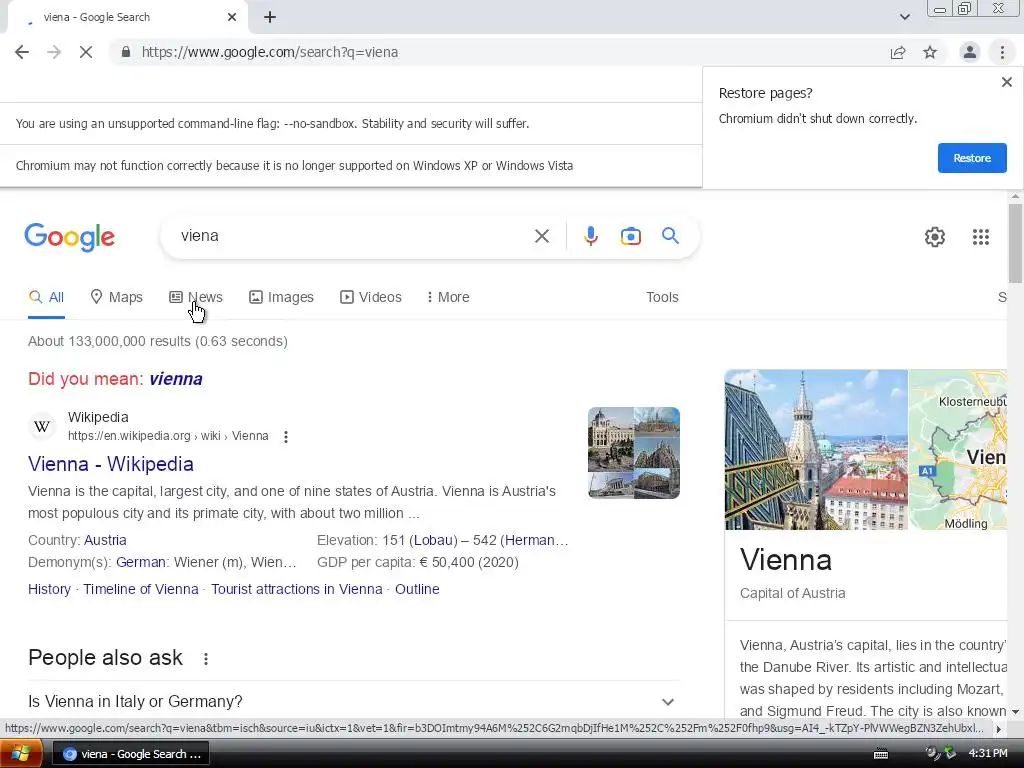
Task: Click the Wikipedia URL breadcrumb text
Action: pyautogui.click(x=168, y=436)
